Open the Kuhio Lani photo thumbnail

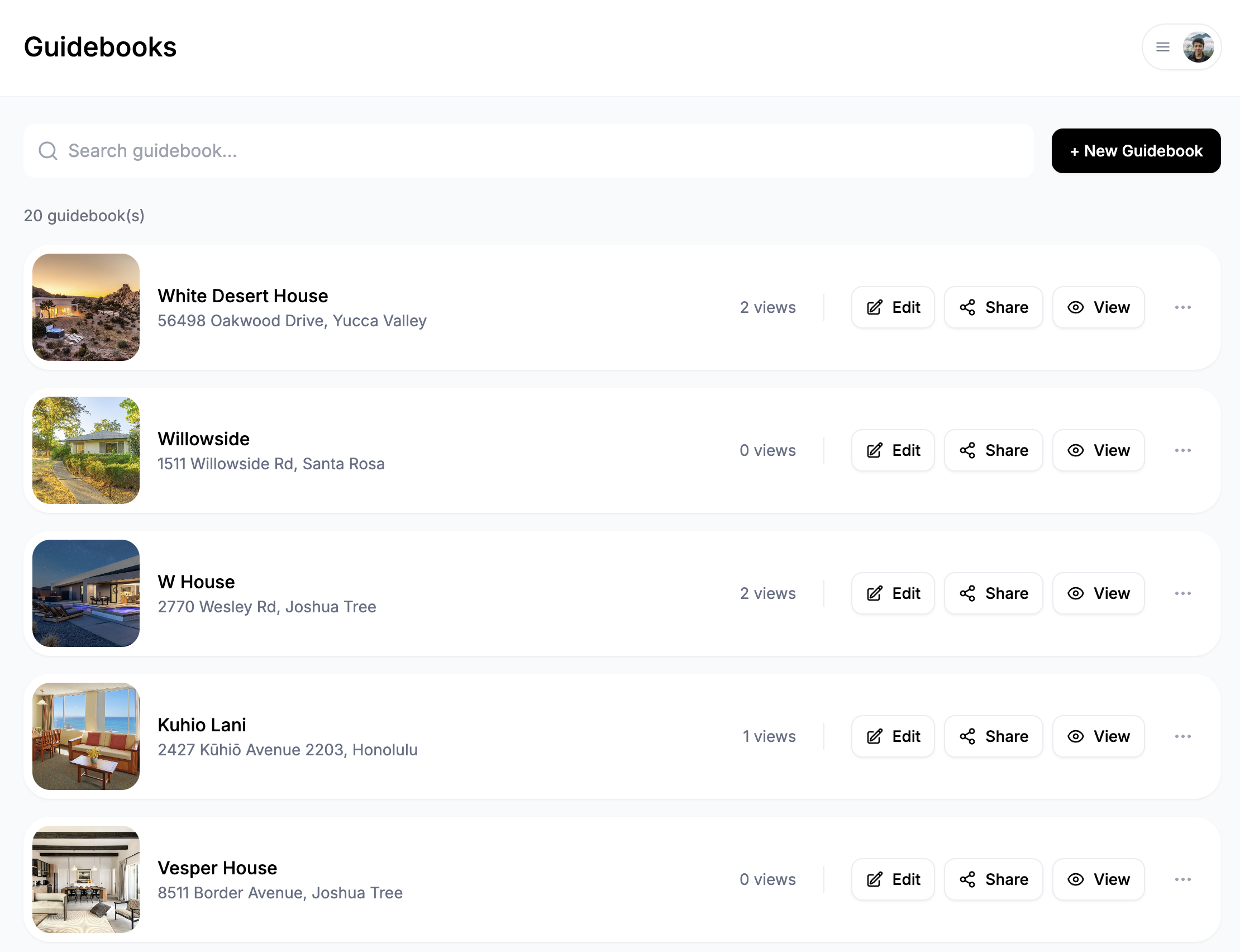86,736
